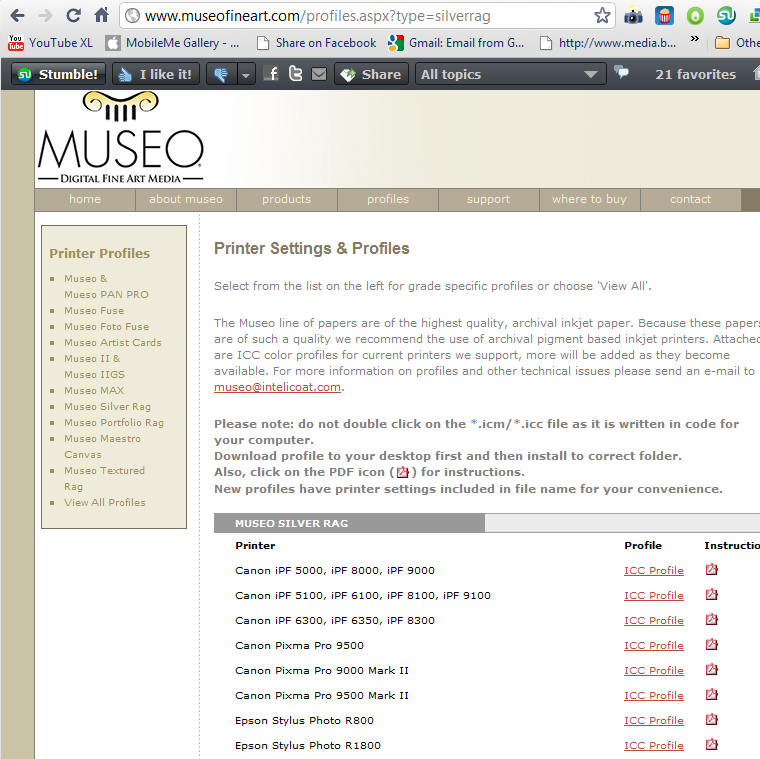Screen dimensions: 760x759
Task: Open MobileMe Gallery bookmark
Action: 173,43
